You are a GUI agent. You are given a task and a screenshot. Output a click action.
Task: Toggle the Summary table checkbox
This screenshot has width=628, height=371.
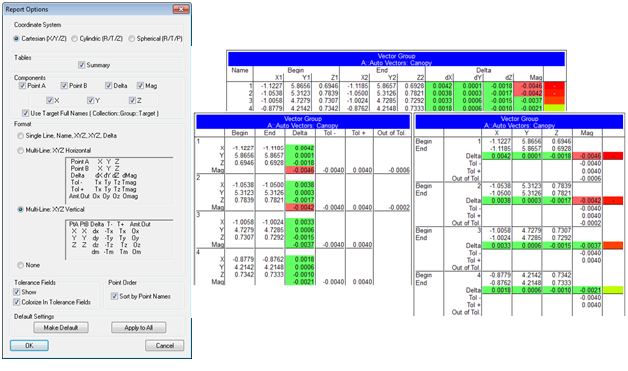tap(82, 65)
